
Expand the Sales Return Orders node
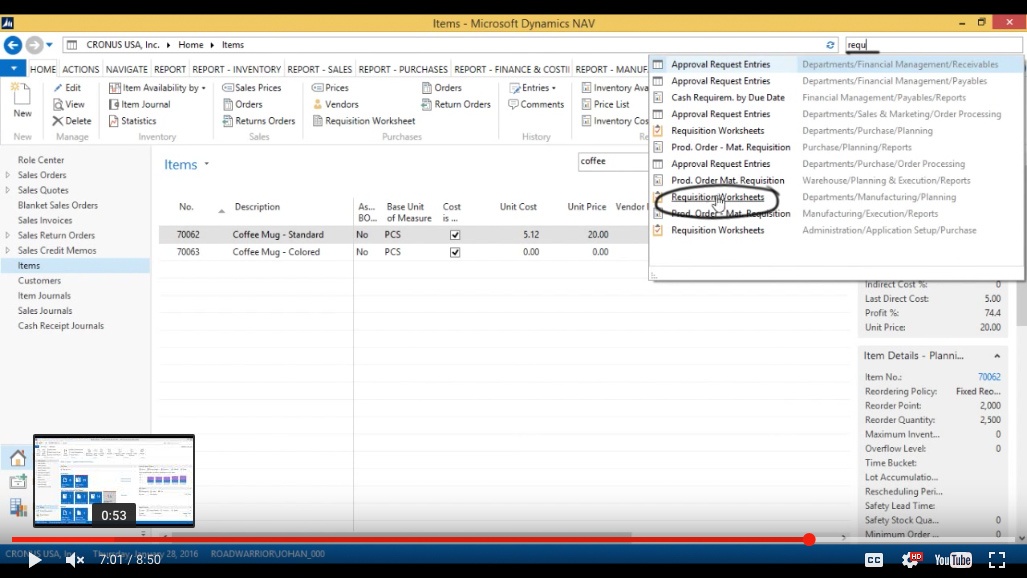coord(8,235)
